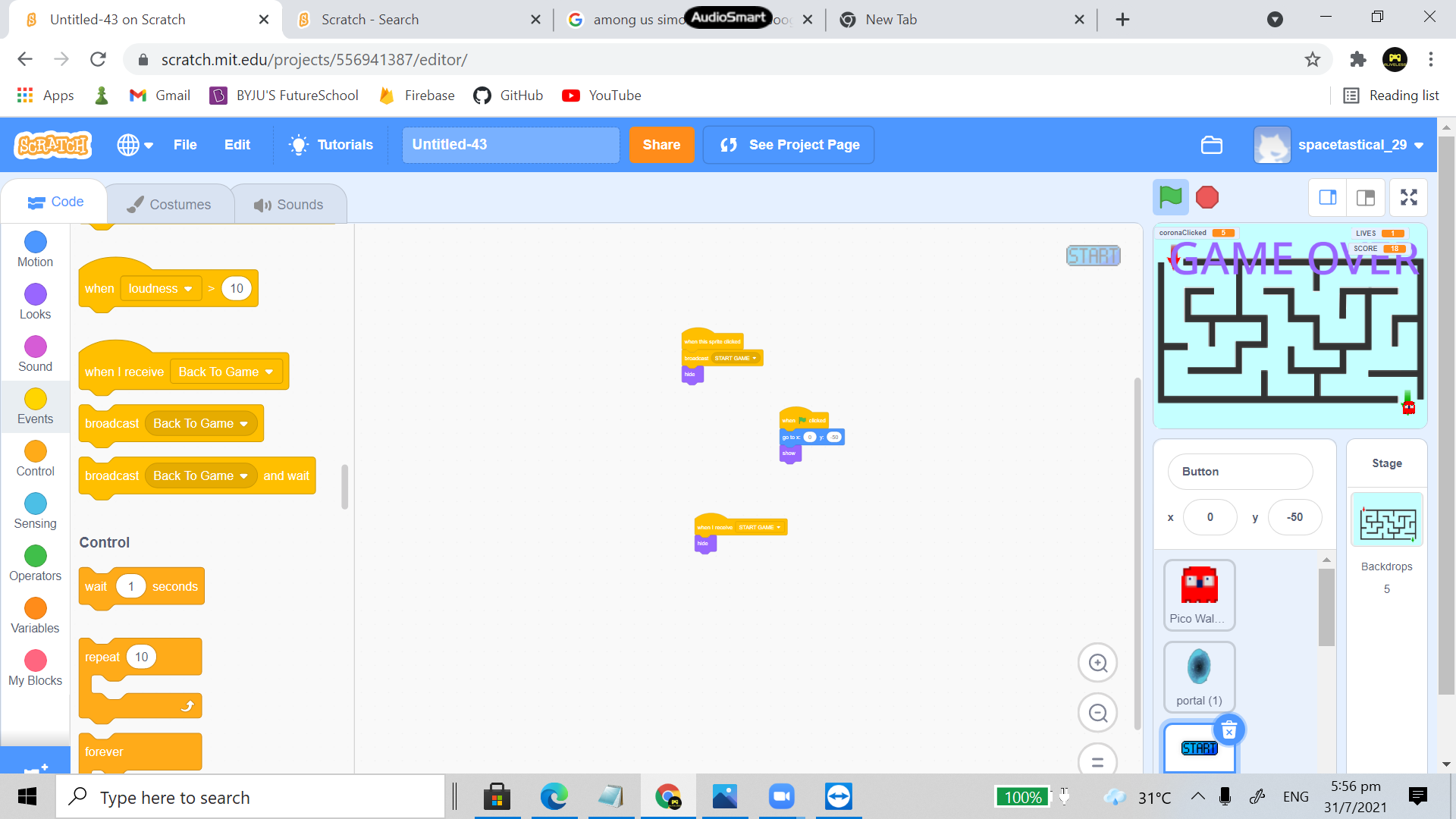Zoom in on the code workspace
This screenshot has width=1456, height=819.
[x=1097, y=664]
